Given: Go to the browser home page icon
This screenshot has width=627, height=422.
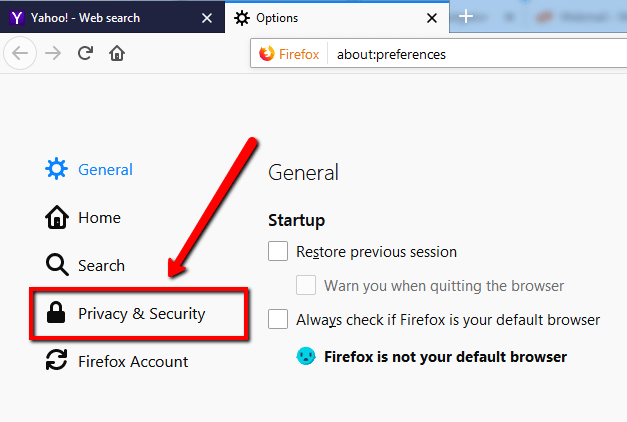Looking at the screenshot, I should (x=116, y=53).
